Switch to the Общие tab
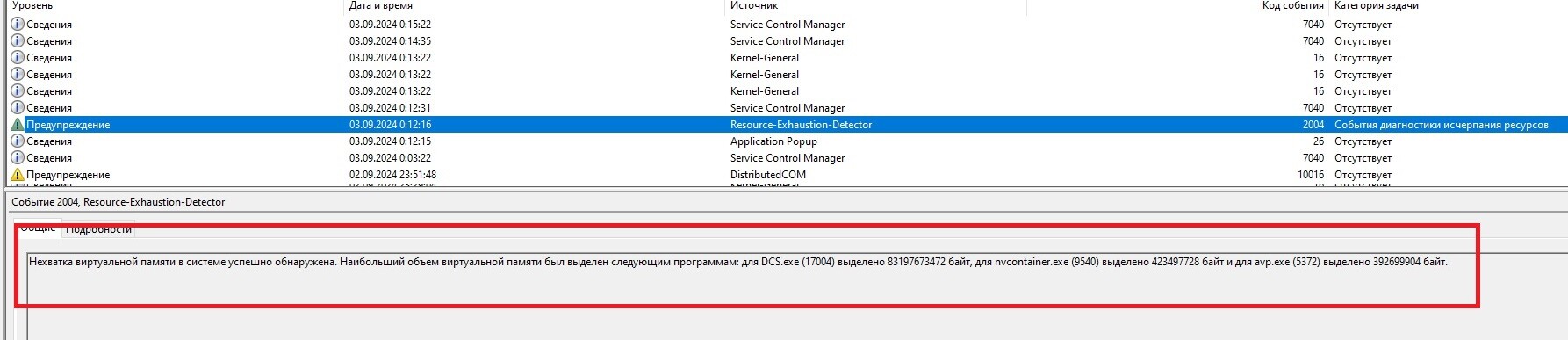Screen dimensions: 1568x340 [x=38, y=228]
